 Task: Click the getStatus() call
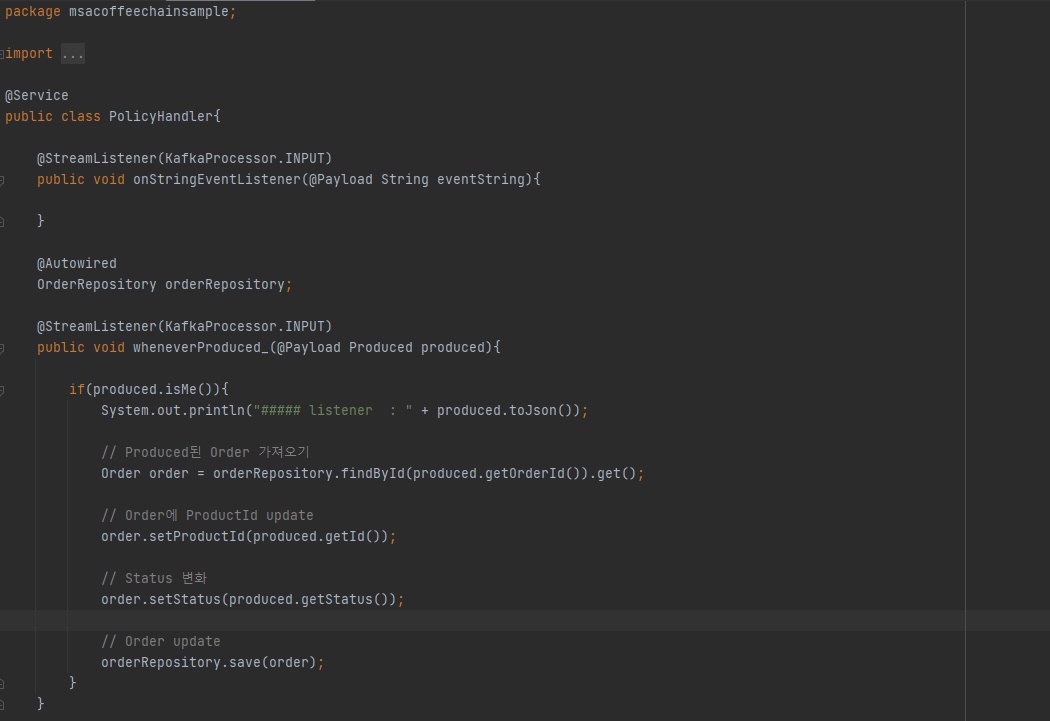point(345,599)
